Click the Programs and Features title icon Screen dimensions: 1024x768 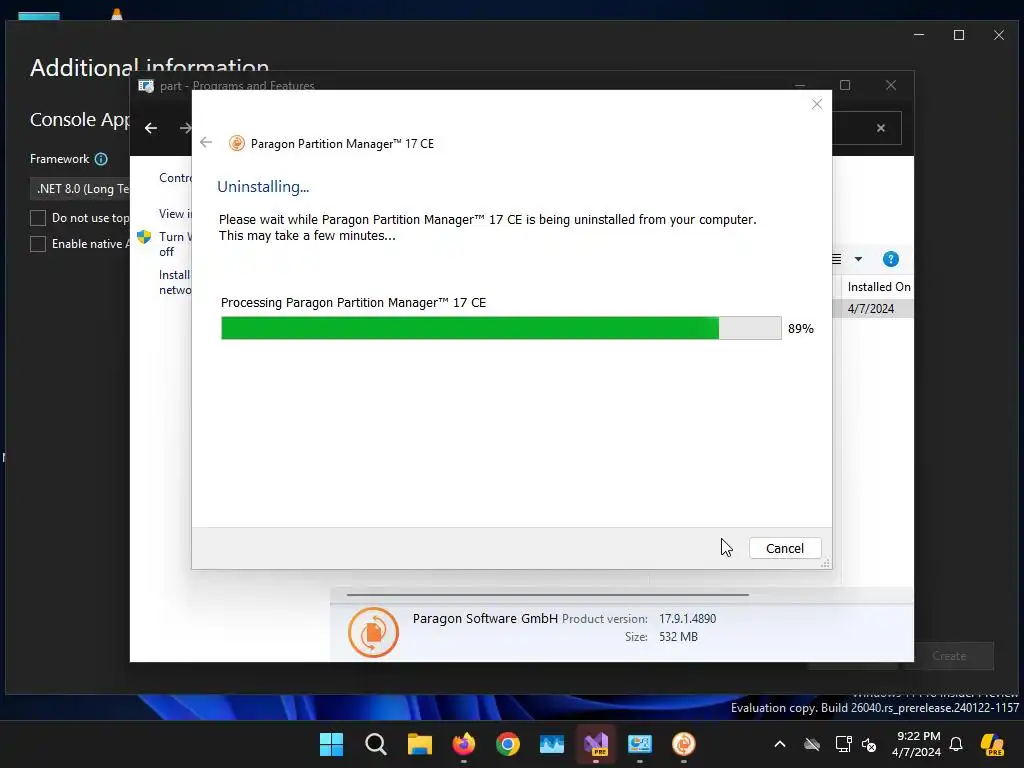pyautogui.click(x=146, y=86)
